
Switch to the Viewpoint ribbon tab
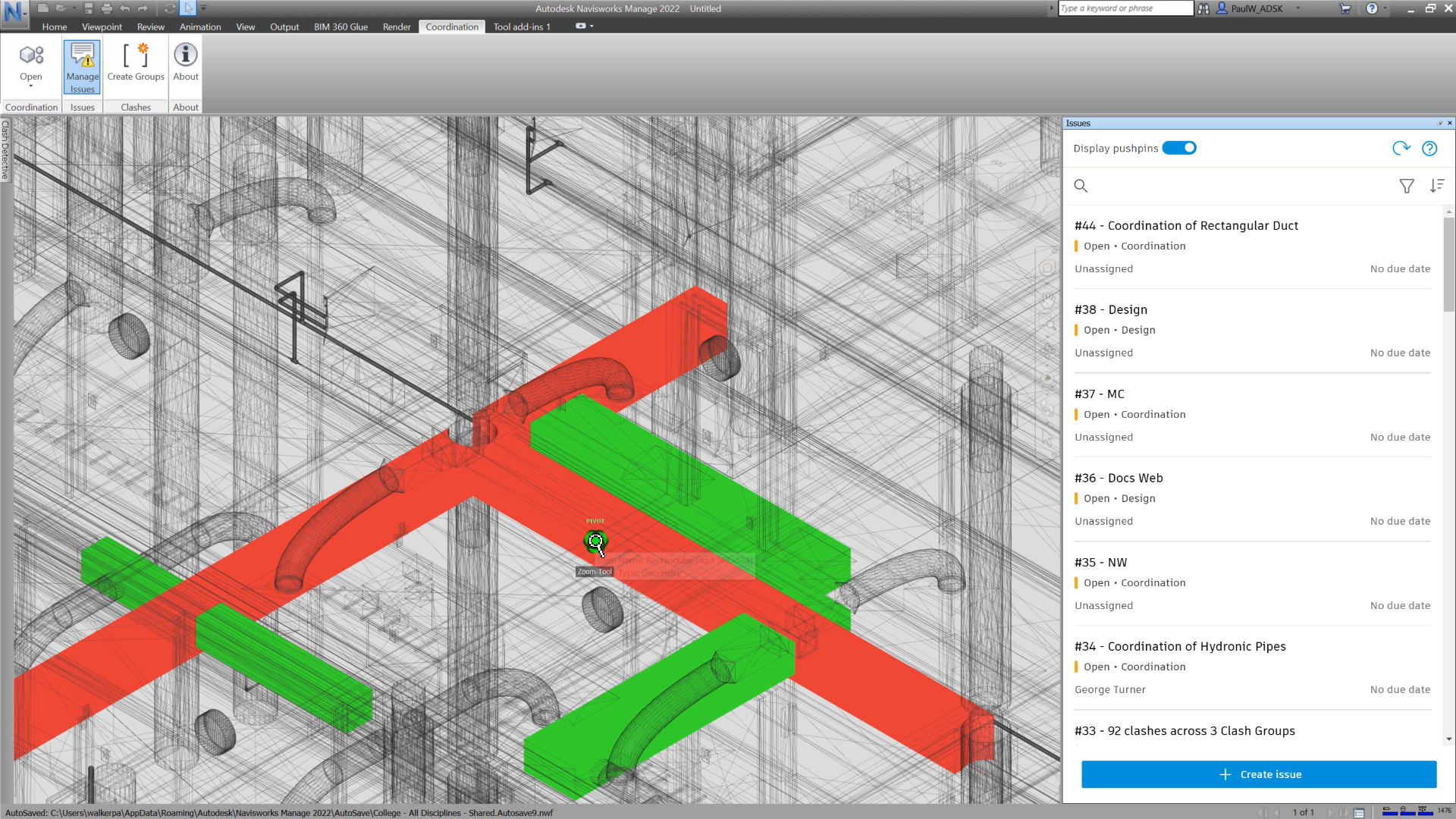tap(102, 27)
